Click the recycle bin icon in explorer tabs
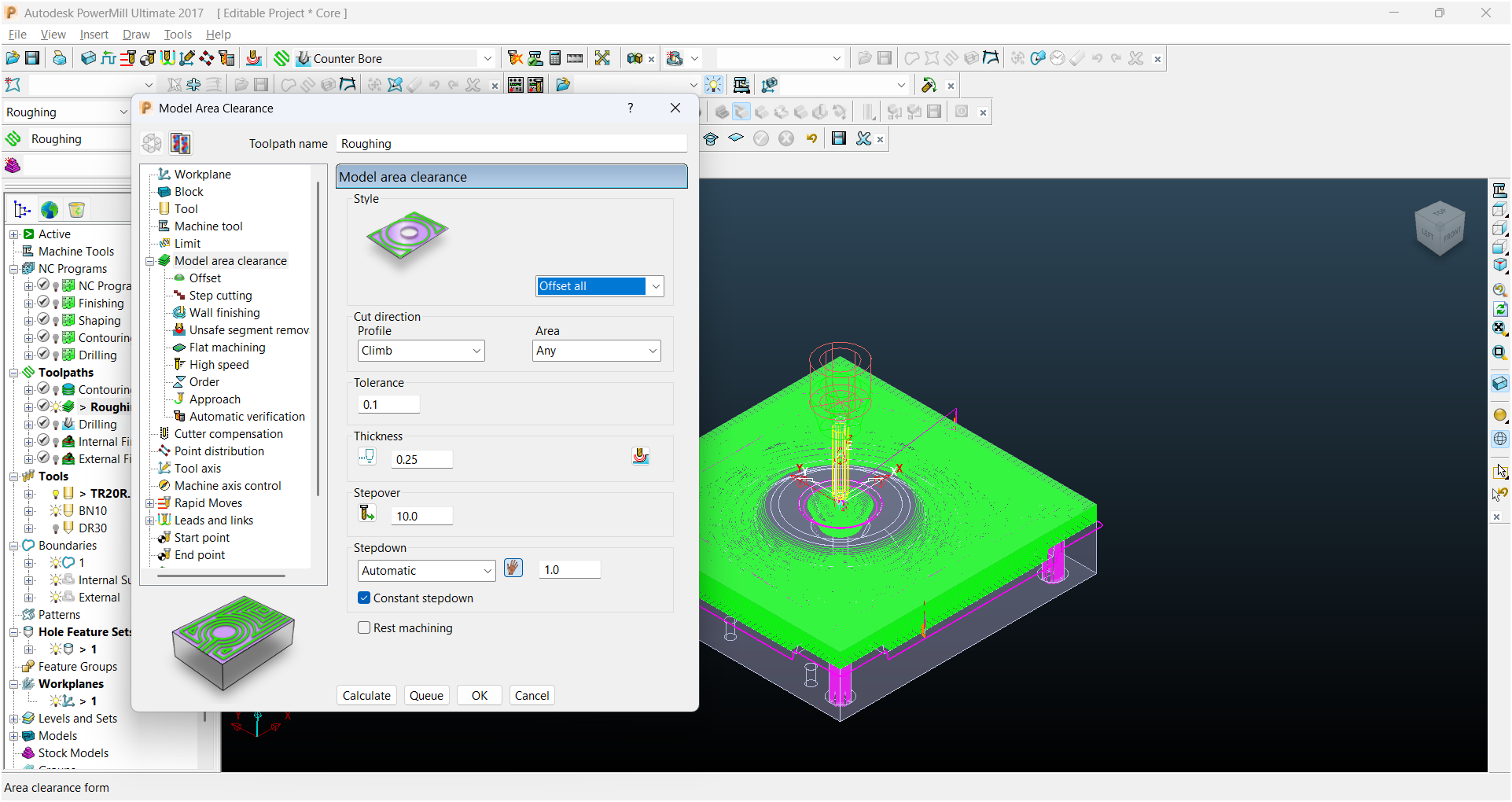Viewport: 1512px width, 802px height. coord(76,210)
